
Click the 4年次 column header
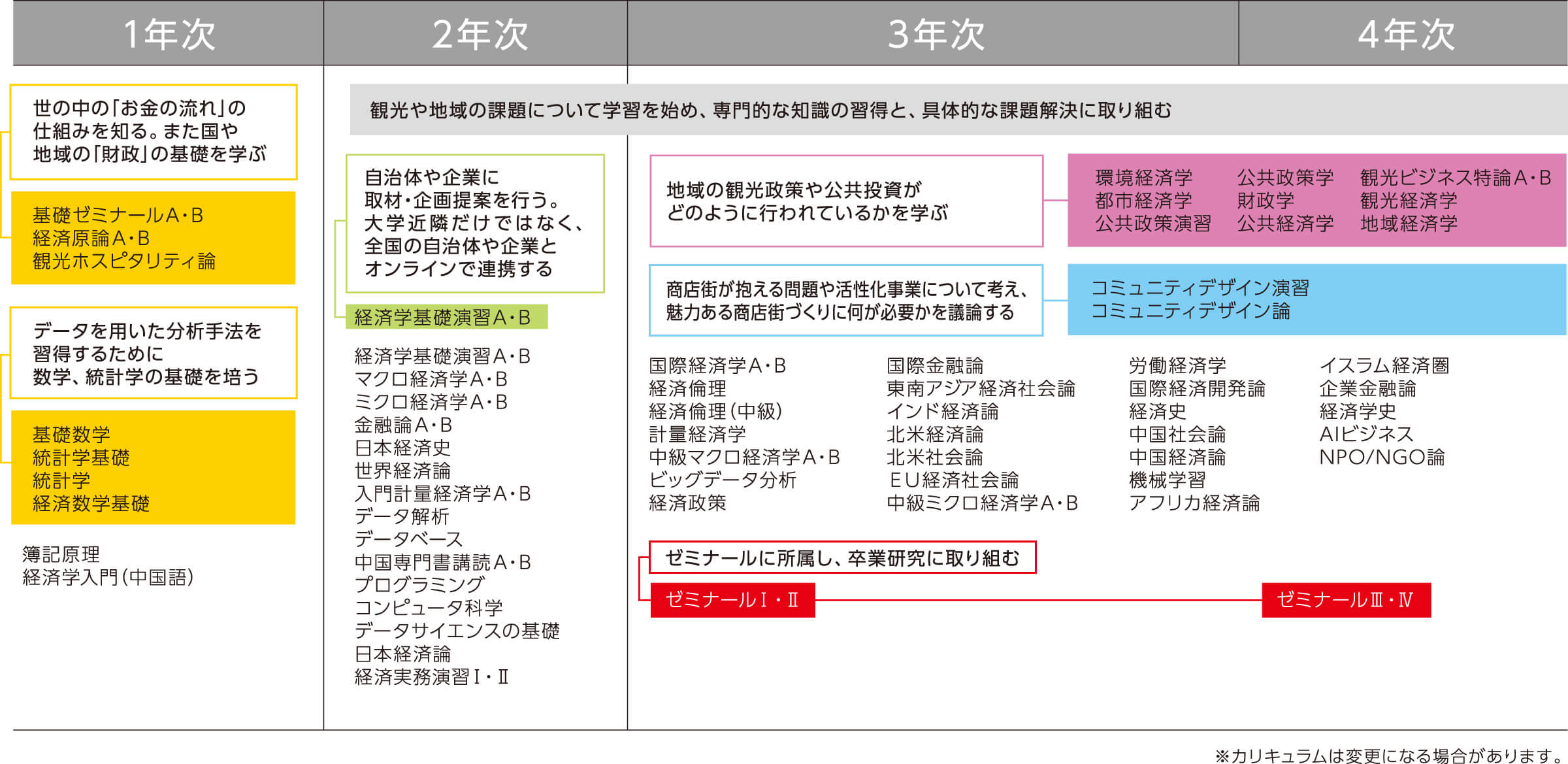pyautogui.click(x=1403, y=33)
